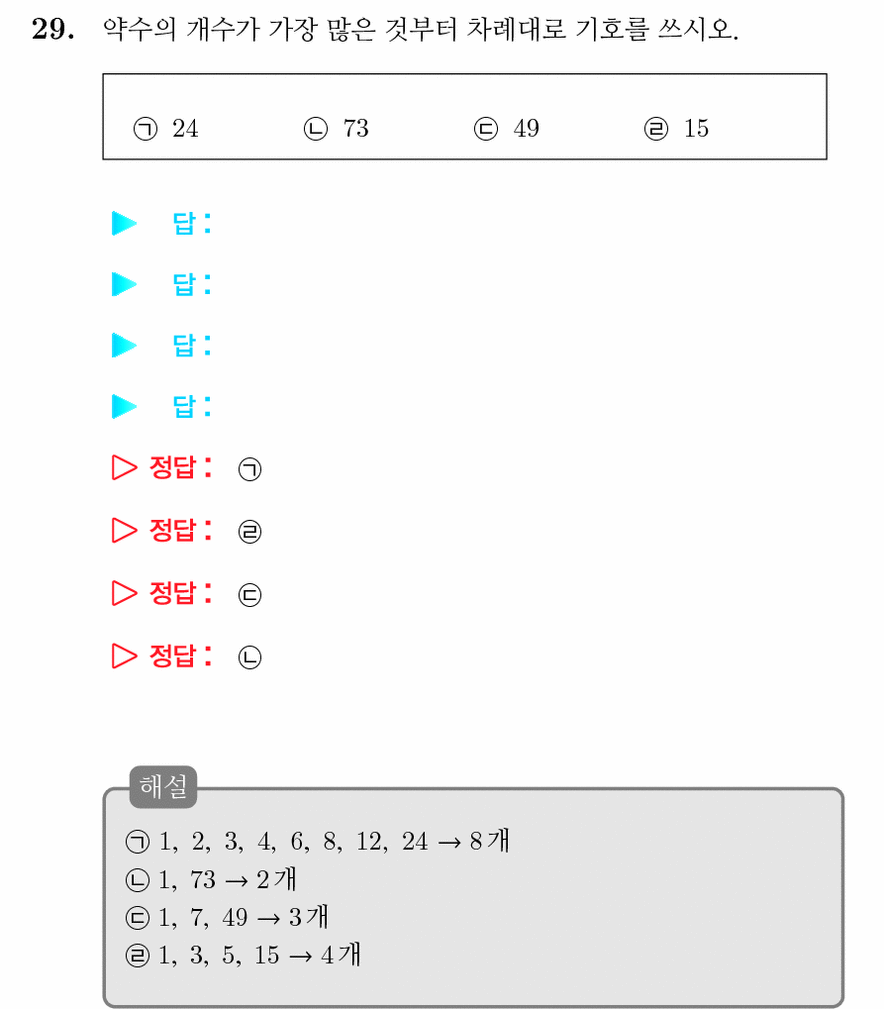Click the fourth cyan answer triangle
The image size is (884, 1009).
point(124,406)
